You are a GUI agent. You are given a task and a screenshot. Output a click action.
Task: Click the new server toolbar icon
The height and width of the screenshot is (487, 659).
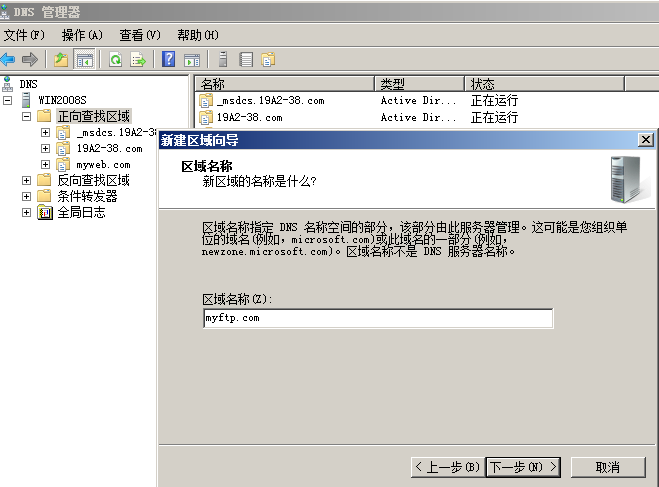pos(223,59)
